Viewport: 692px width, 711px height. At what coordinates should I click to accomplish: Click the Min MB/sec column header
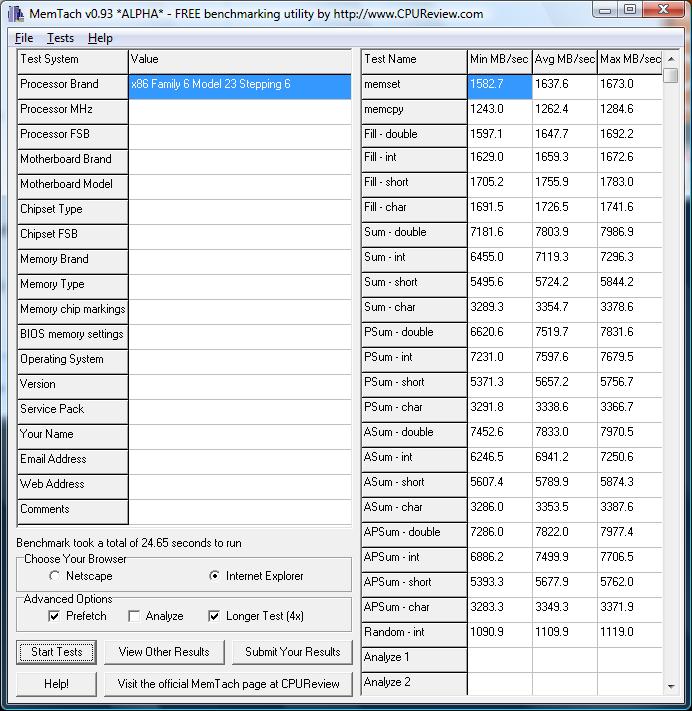(500, 62)
